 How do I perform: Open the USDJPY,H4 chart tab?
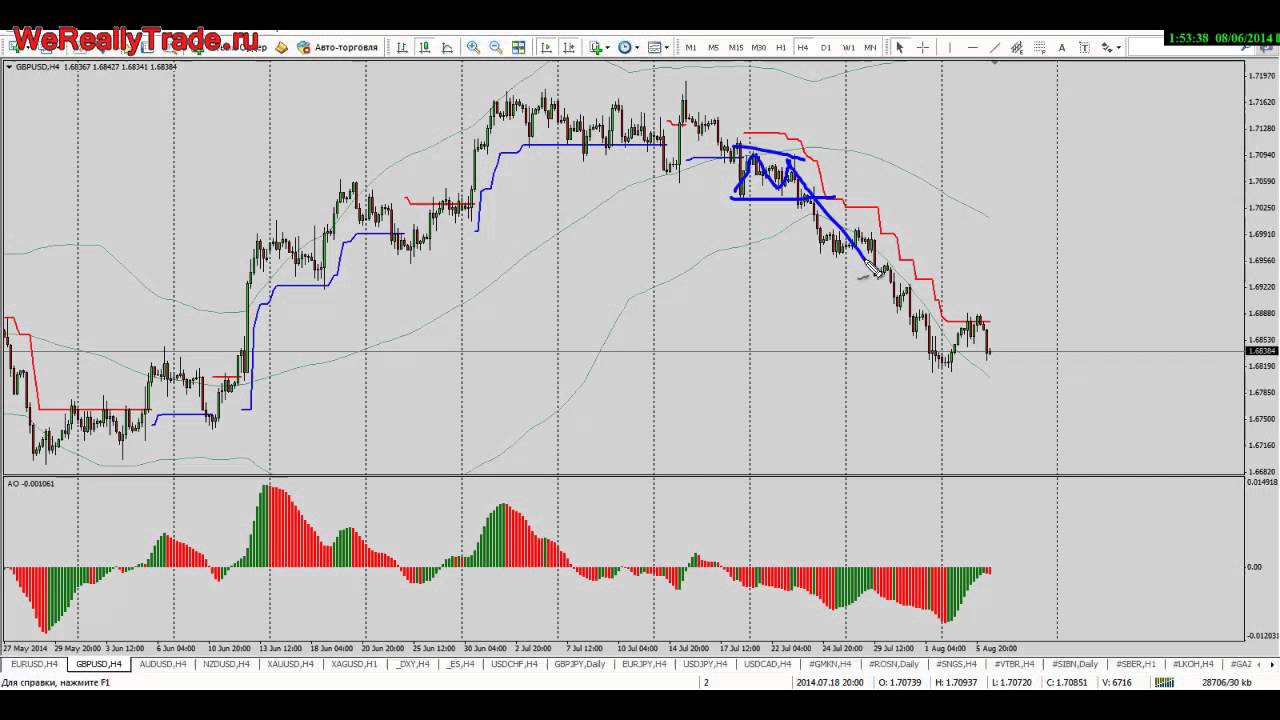click(706, 664)
